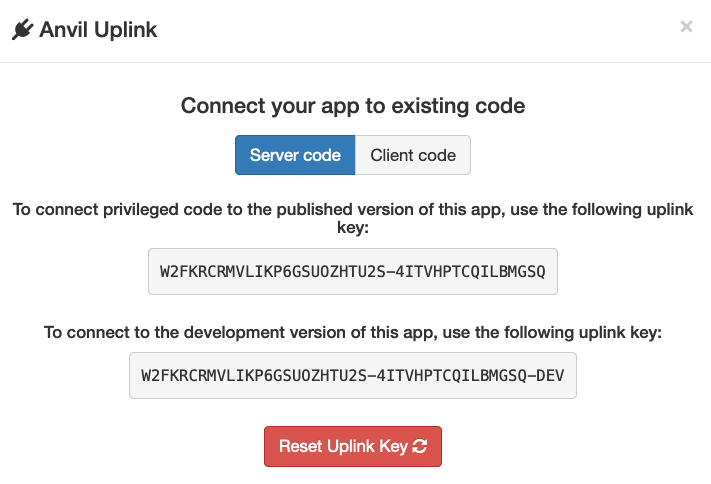711x484 pixels.
Task: Click the Reset Uplink Key button
Action: 353,446
